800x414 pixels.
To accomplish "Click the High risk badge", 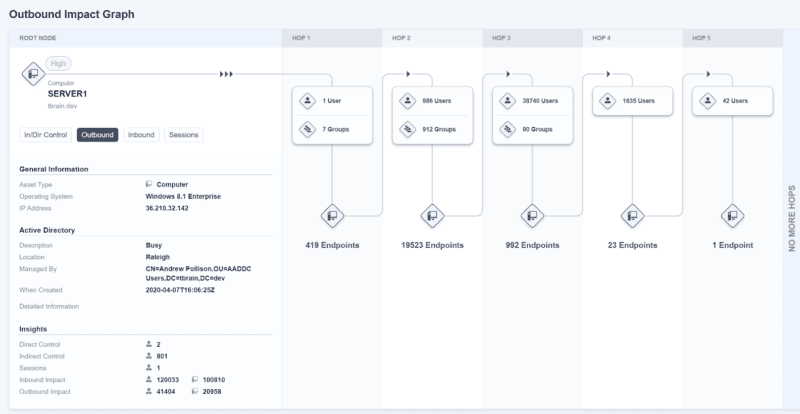I will (59, 63).
